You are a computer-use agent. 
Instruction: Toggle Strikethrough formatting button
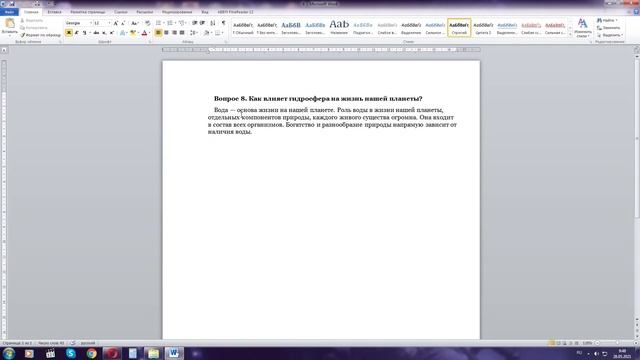click(x=96, y=33)
